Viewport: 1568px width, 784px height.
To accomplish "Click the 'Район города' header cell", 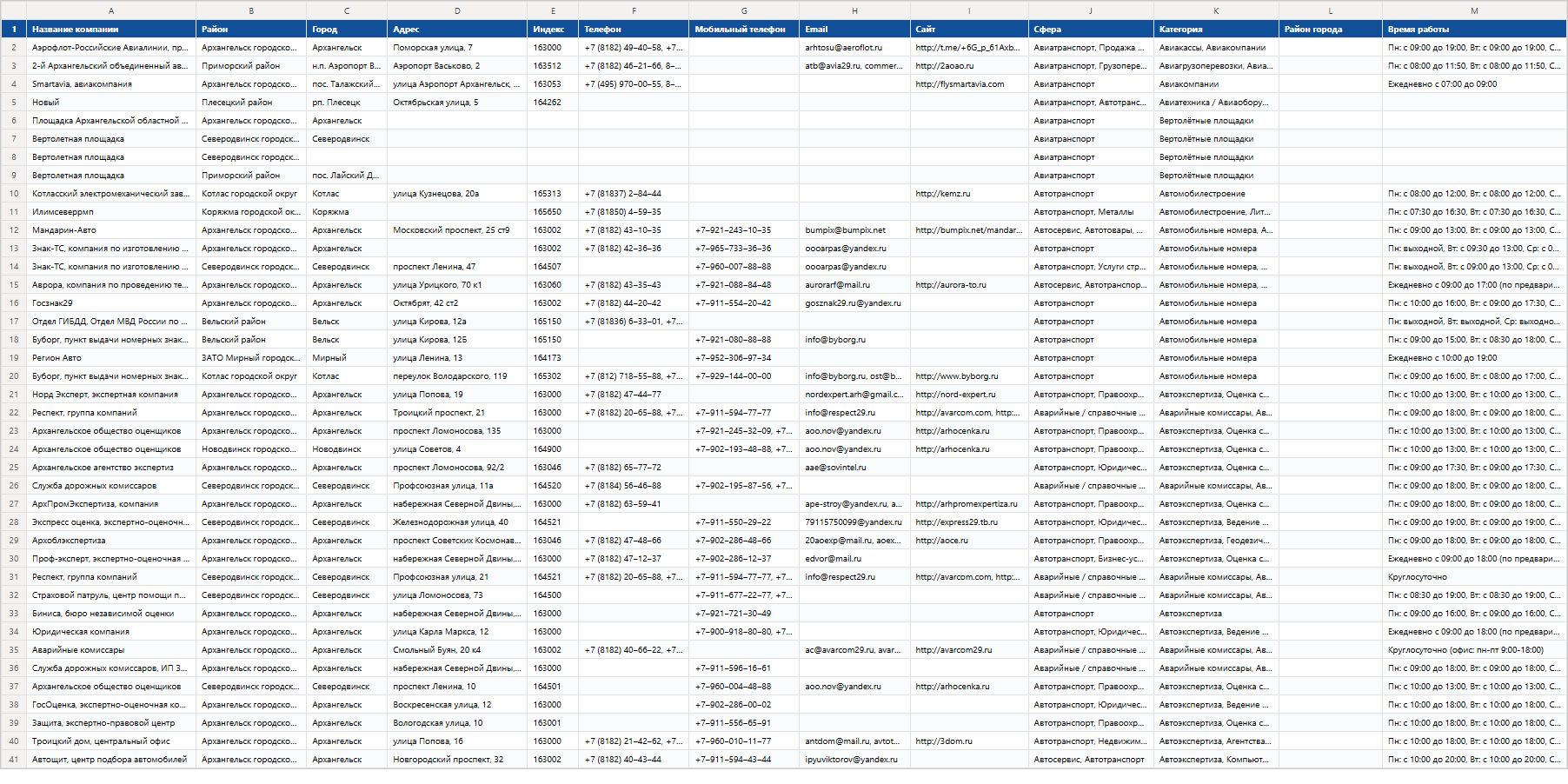I will 1331,30.
